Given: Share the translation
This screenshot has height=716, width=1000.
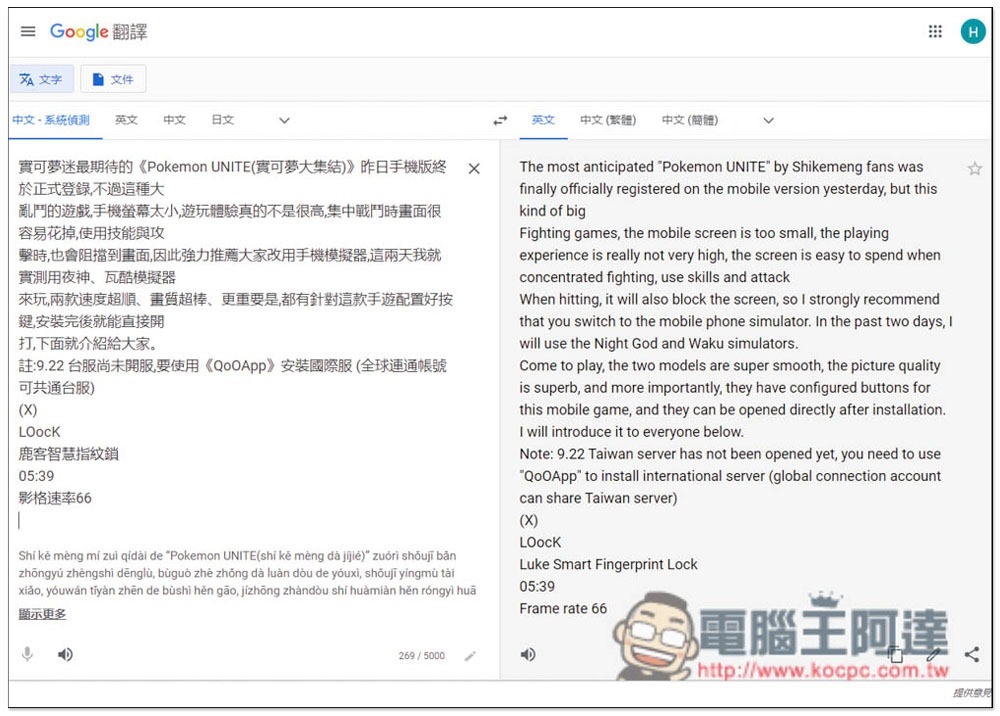Looking at the screenshot, I should (x=972, y=654).
